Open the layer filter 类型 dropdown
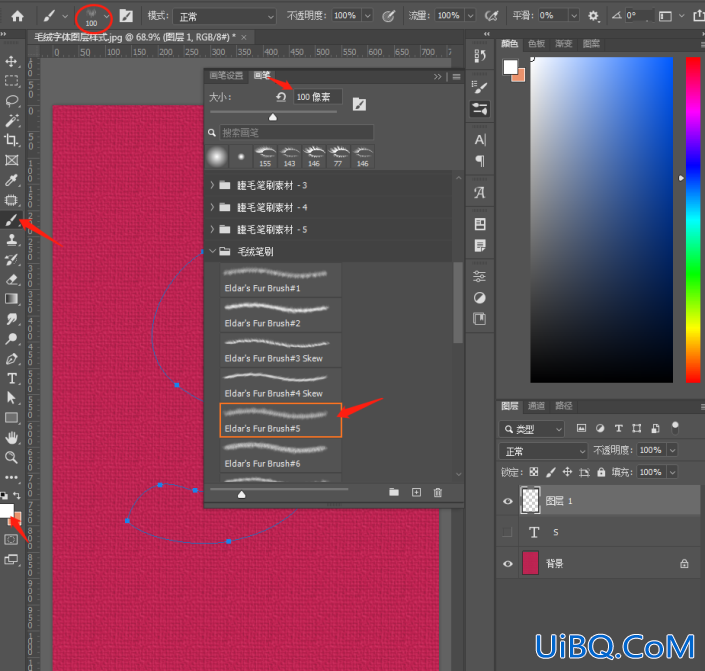The height and width of the screenshot is (671, 705). pos(532,429)
